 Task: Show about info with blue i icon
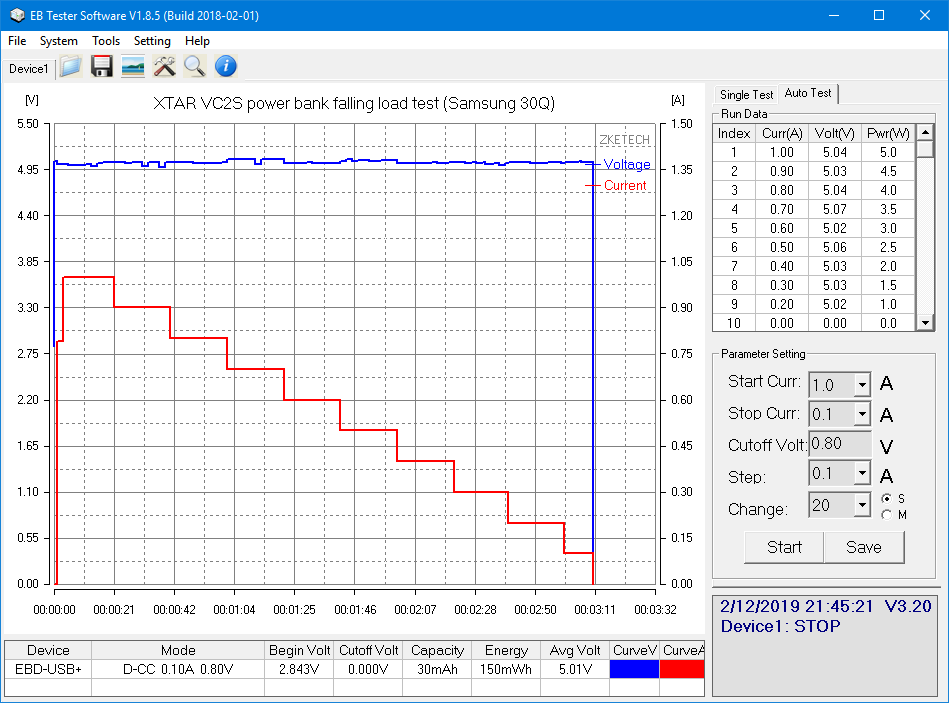(226, 67)
